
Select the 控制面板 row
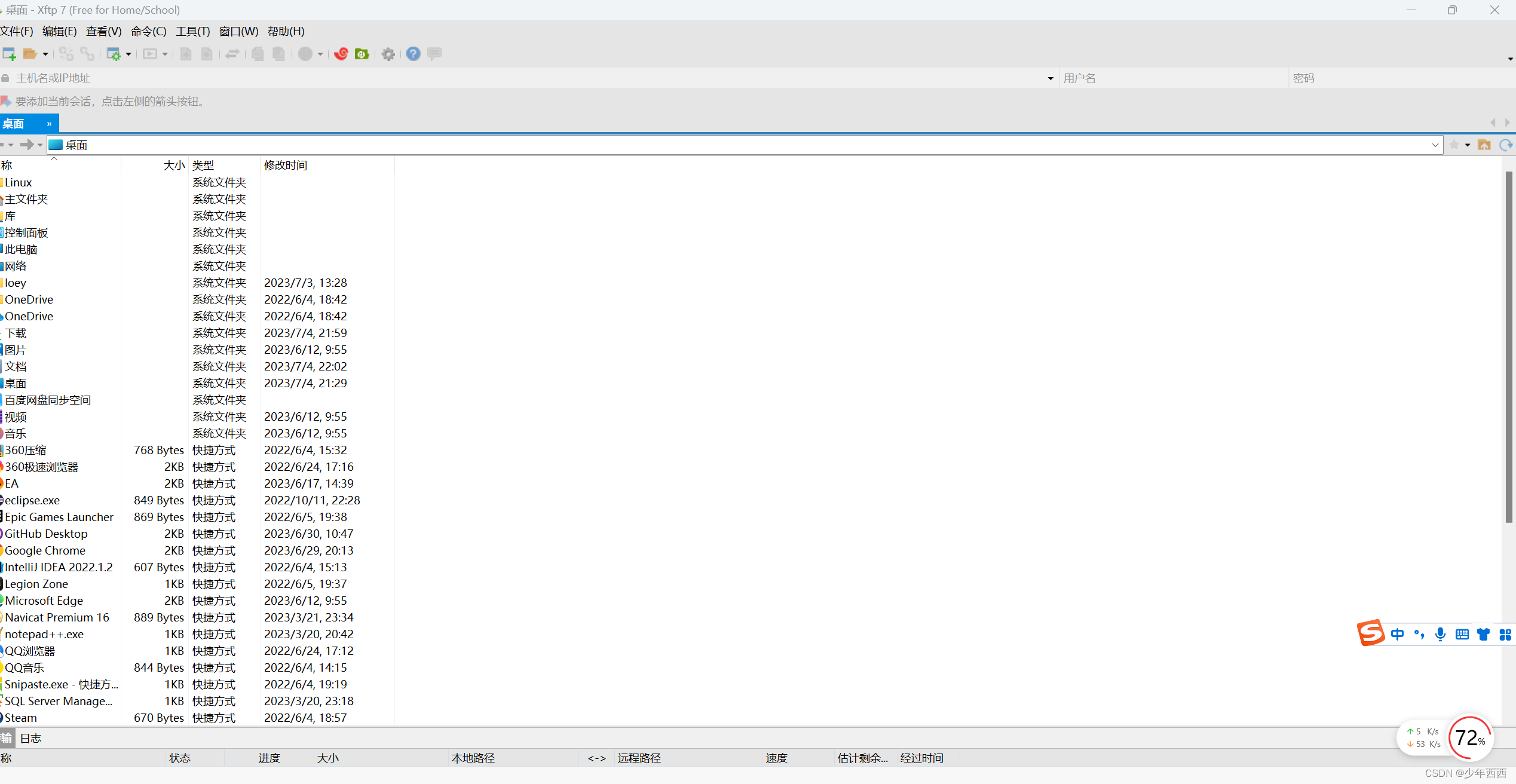click(x=197, y=232)
